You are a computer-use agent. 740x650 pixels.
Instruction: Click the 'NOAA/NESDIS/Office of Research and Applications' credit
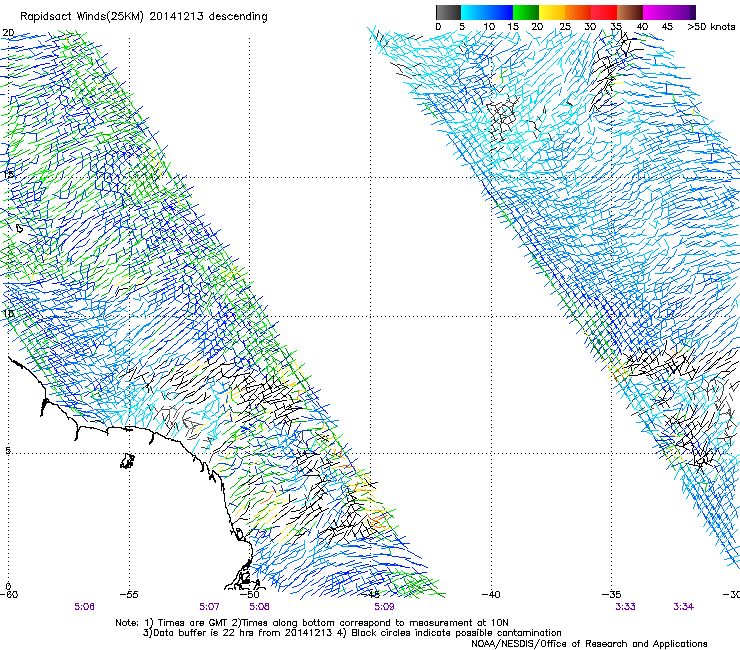589,644
